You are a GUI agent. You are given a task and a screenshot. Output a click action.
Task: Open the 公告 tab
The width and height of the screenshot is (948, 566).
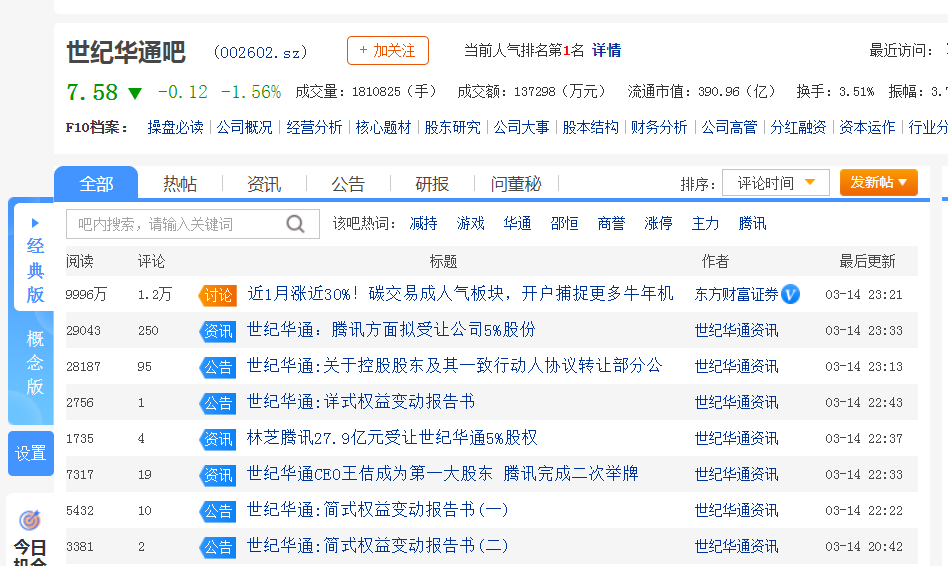pyautogui.click(x=348, y=184)
